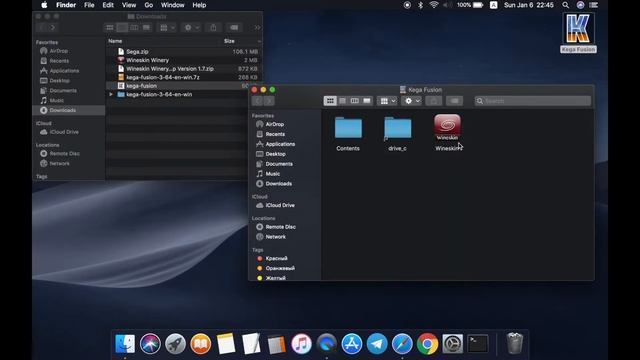Screen dimensions: 640x360
Task: Open Telegram from the Dock
Action: (x=377, y=344)
